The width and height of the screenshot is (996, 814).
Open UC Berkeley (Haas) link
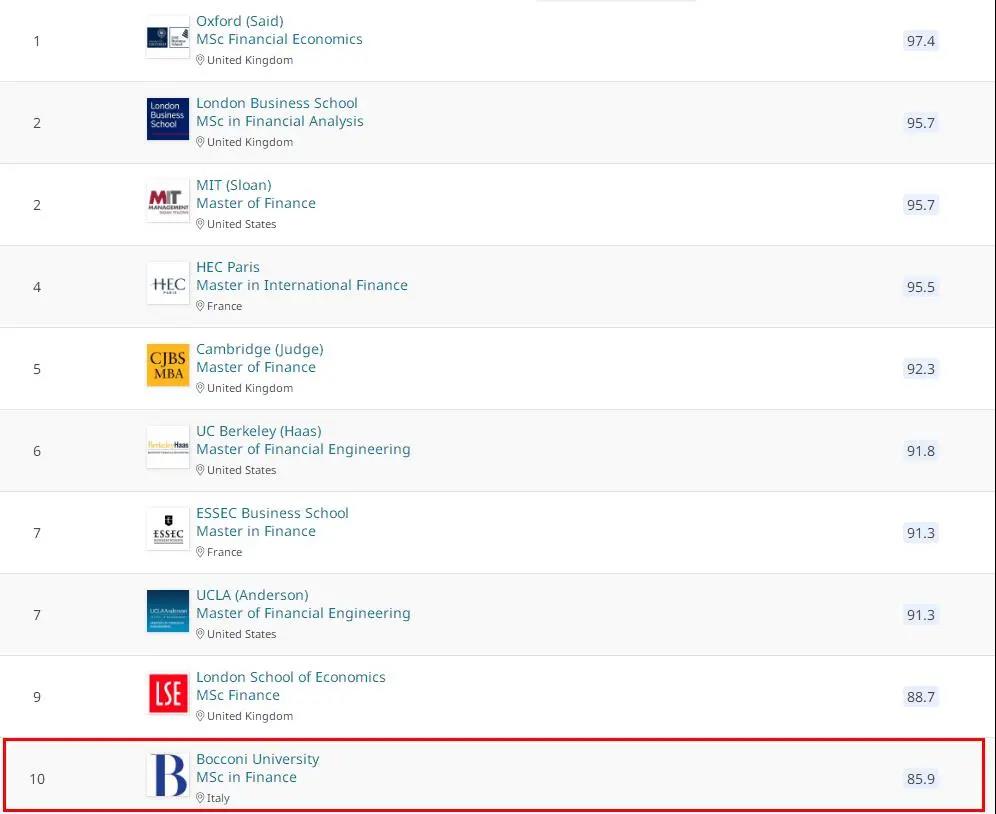click(x=259, y=431)
